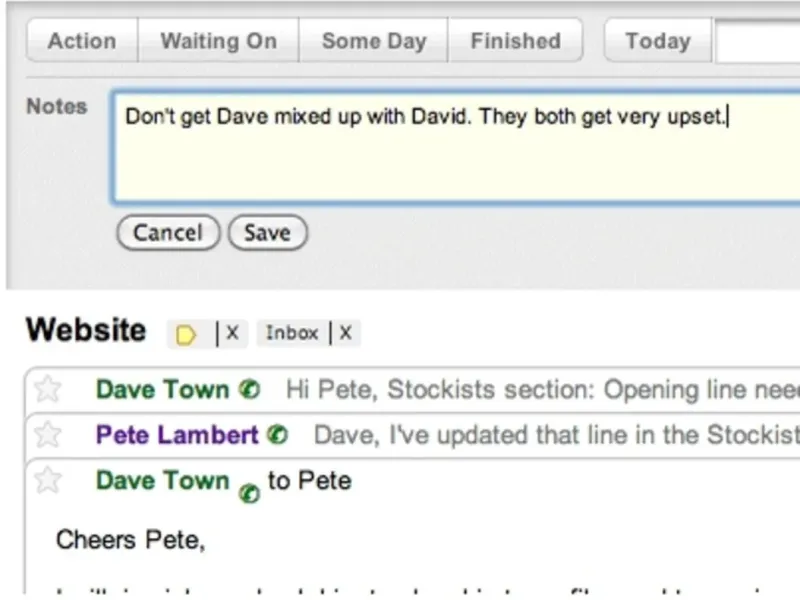Click the yellow label tag icon
This screenshot has width=800, height=600.
(x=186, y=335)
